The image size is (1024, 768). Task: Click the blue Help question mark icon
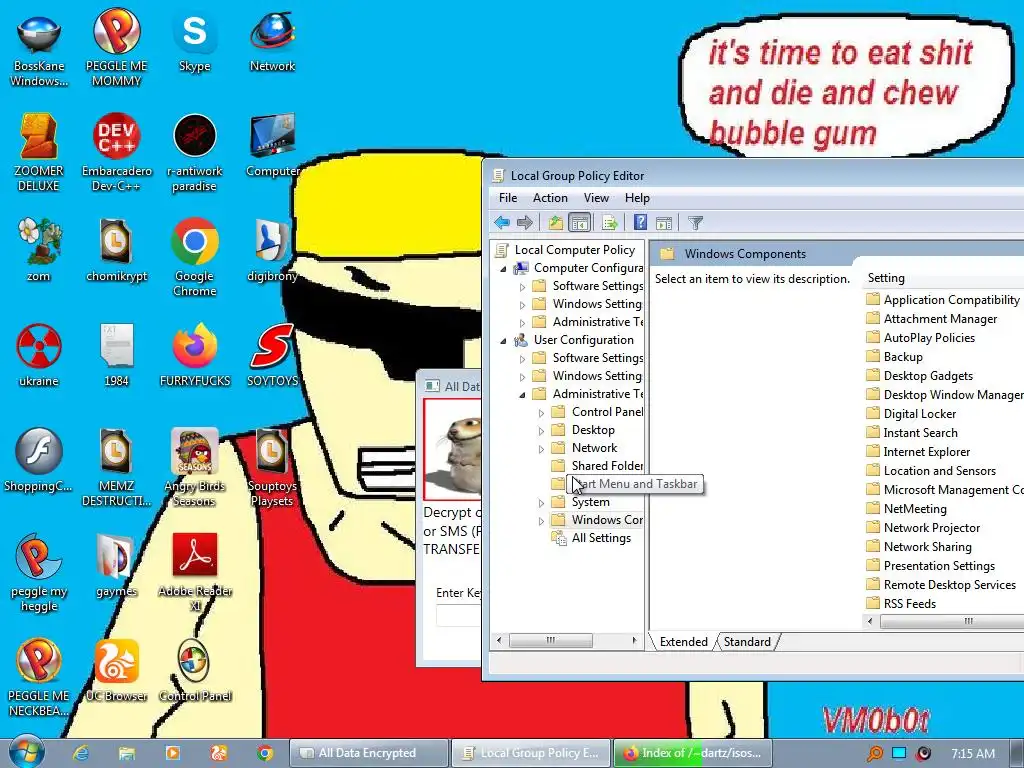(x=640, y=223)
